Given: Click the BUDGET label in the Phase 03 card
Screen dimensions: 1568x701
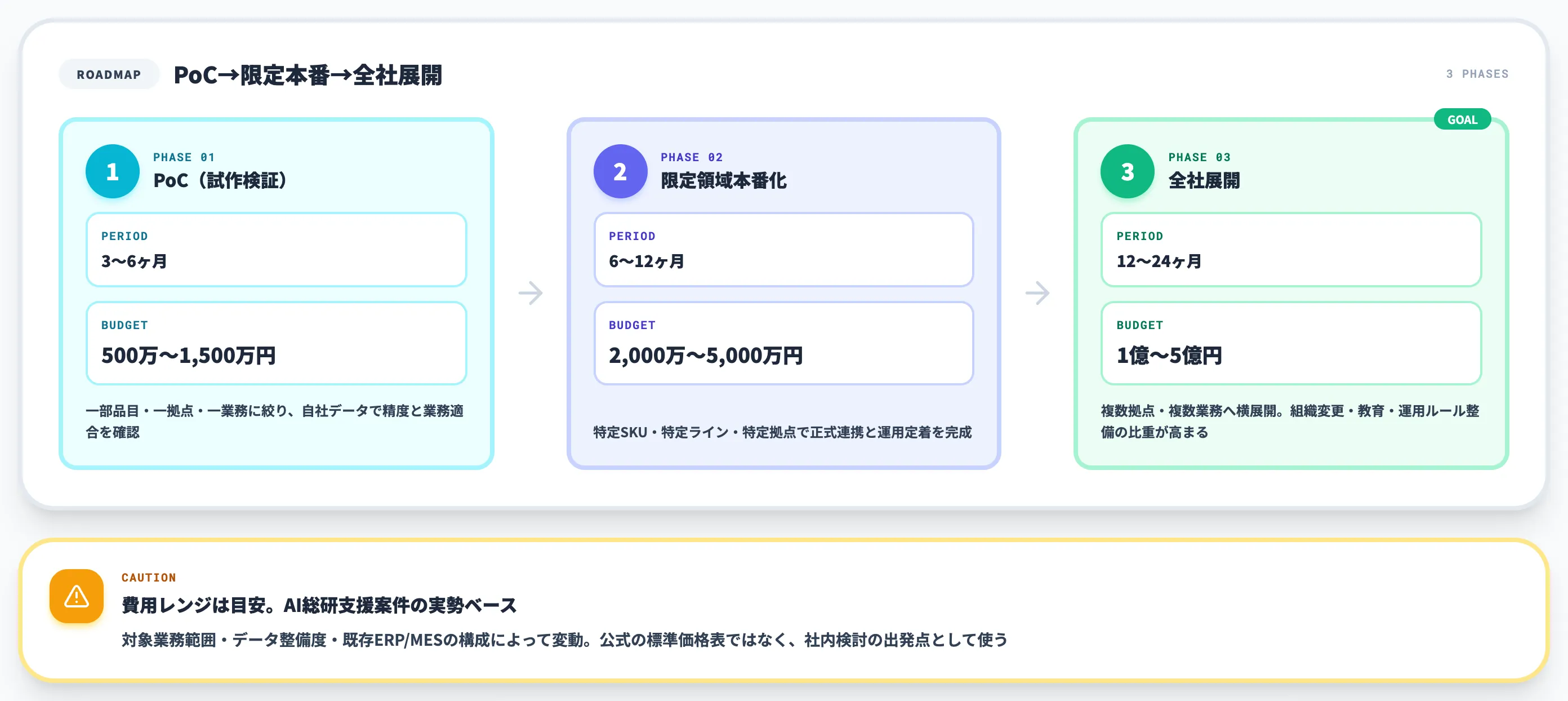Looking at the screenshot, I should click(1139, 325).
